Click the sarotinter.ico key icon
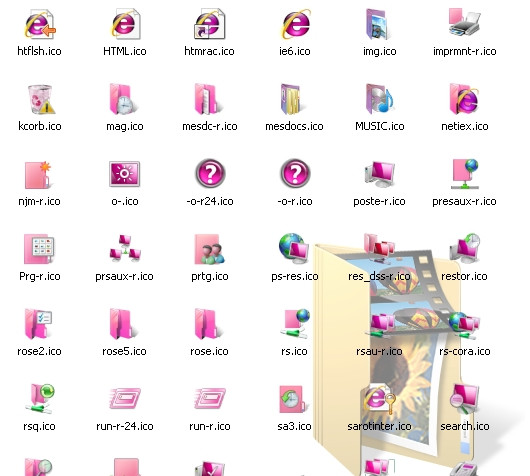 [379, 399]
